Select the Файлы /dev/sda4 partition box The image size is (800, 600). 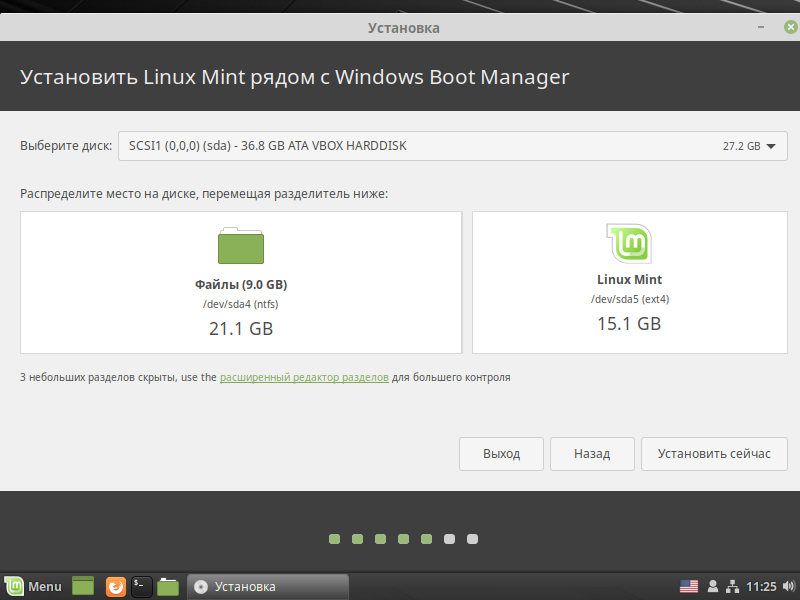point(241,282)
